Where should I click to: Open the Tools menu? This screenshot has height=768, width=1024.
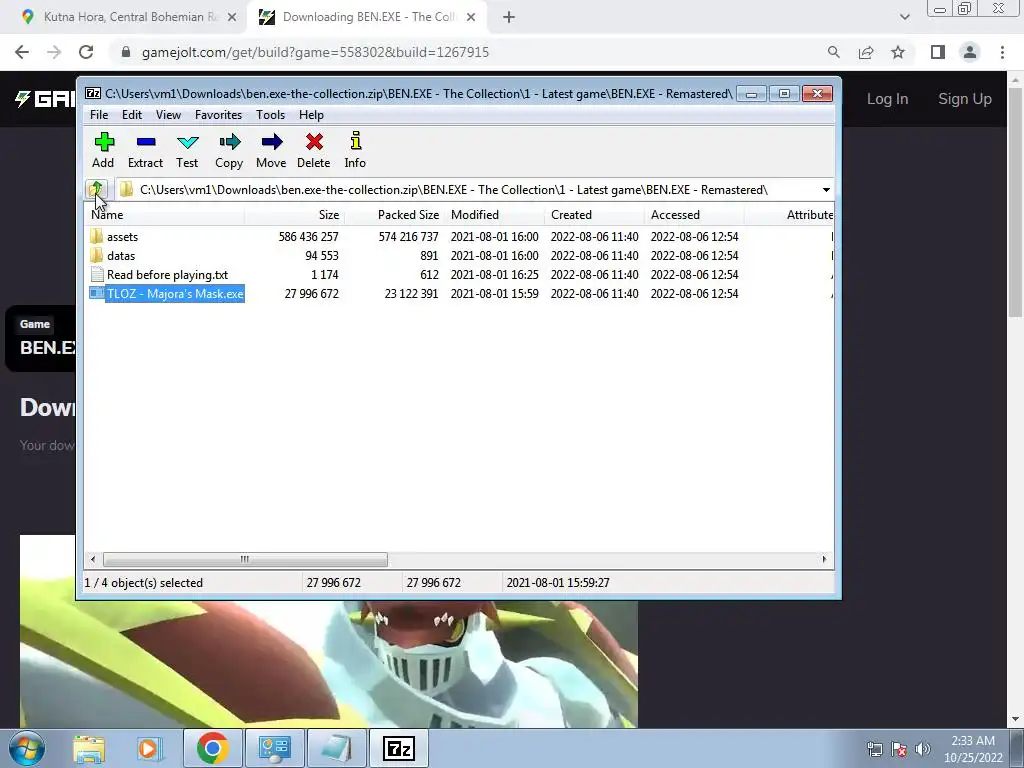tap(270, 115)
